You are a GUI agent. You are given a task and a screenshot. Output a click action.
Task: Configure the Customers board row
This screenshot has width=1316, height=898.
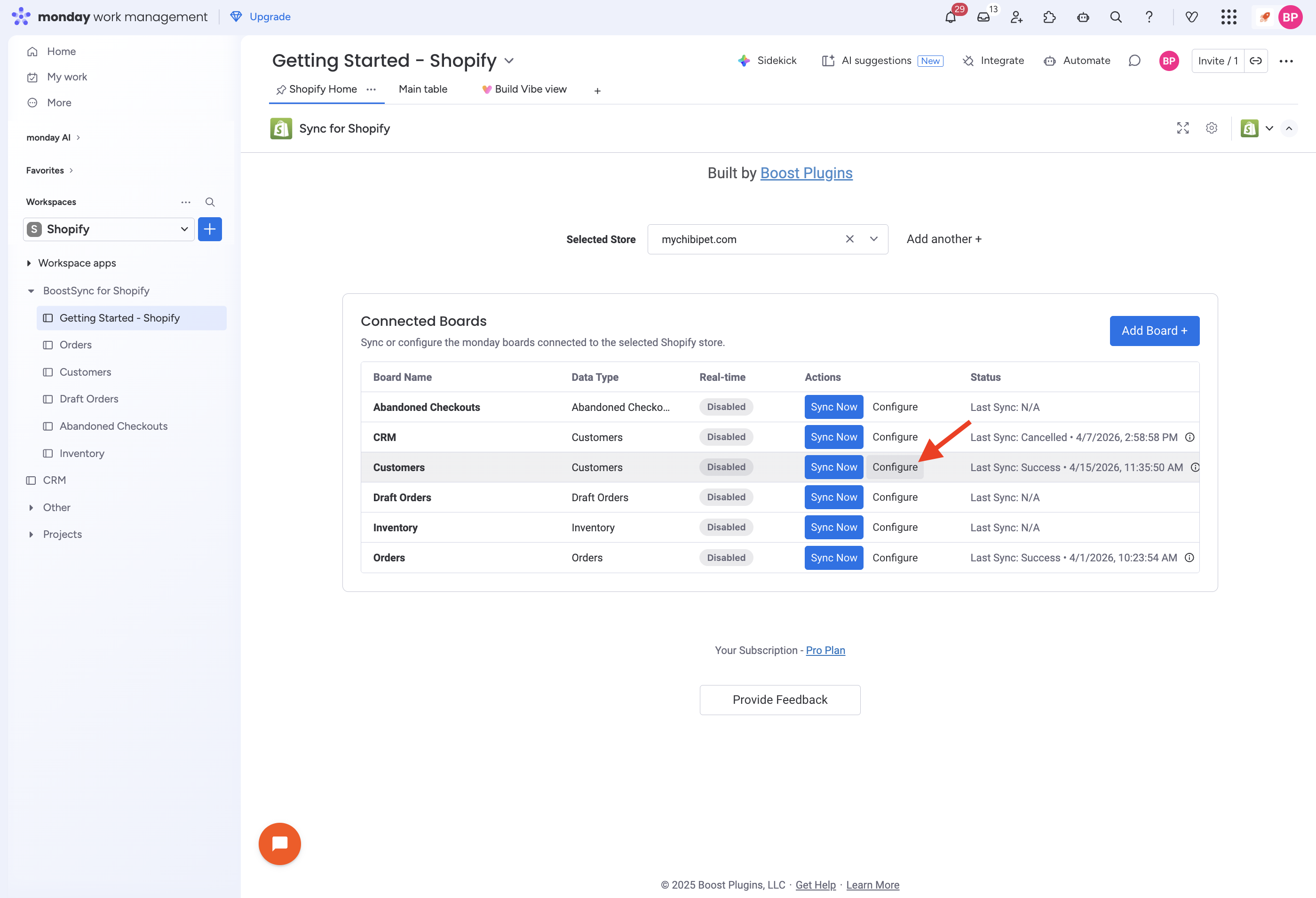pyautogui.click(x=895, y=467)
